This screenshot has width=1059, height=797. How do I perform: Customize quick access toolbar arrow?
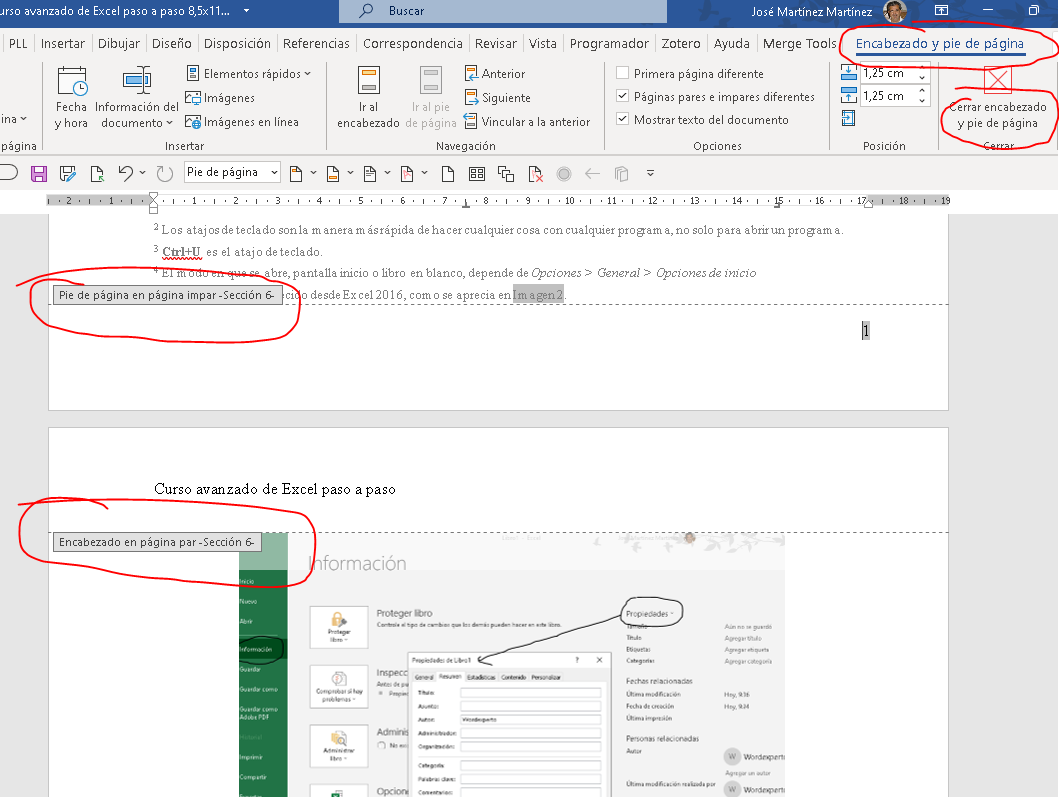click(650, 173)
